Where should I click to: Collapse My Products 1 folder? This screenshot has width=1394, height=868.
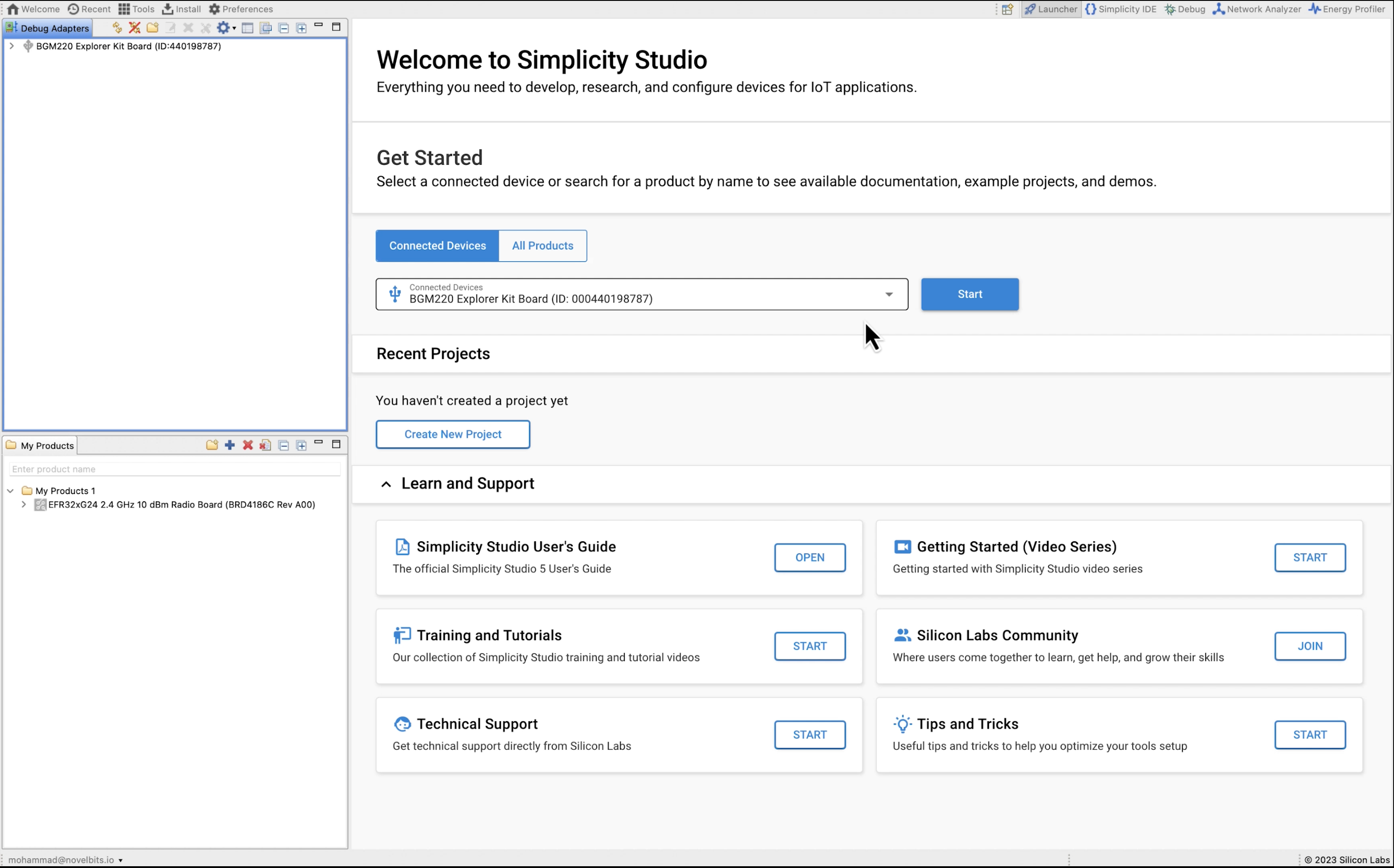tap(10, 491)
